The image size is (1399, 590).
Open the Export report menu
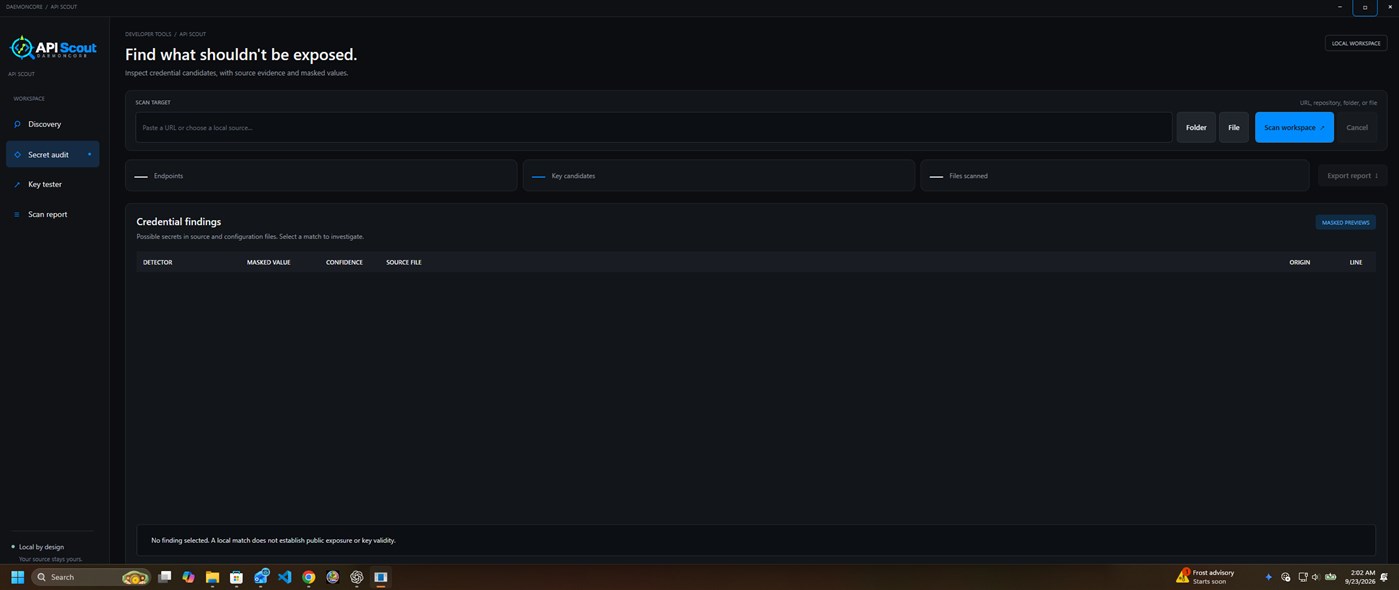tap(1352, 176)
